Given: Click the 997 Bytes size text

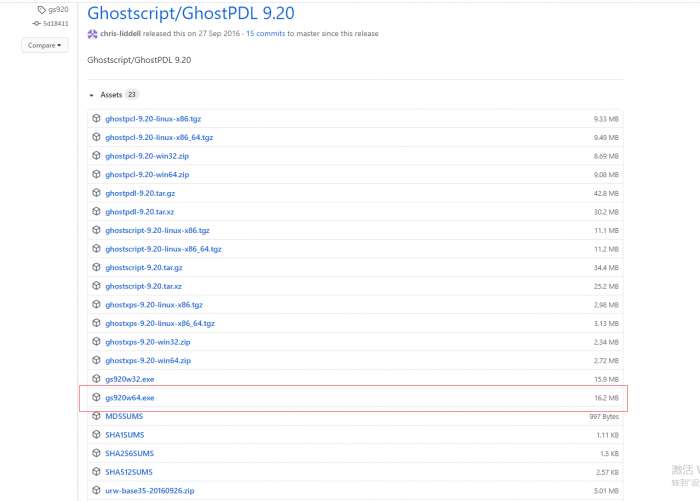Looking at the screenshot, I should click(x=604, y=416).
